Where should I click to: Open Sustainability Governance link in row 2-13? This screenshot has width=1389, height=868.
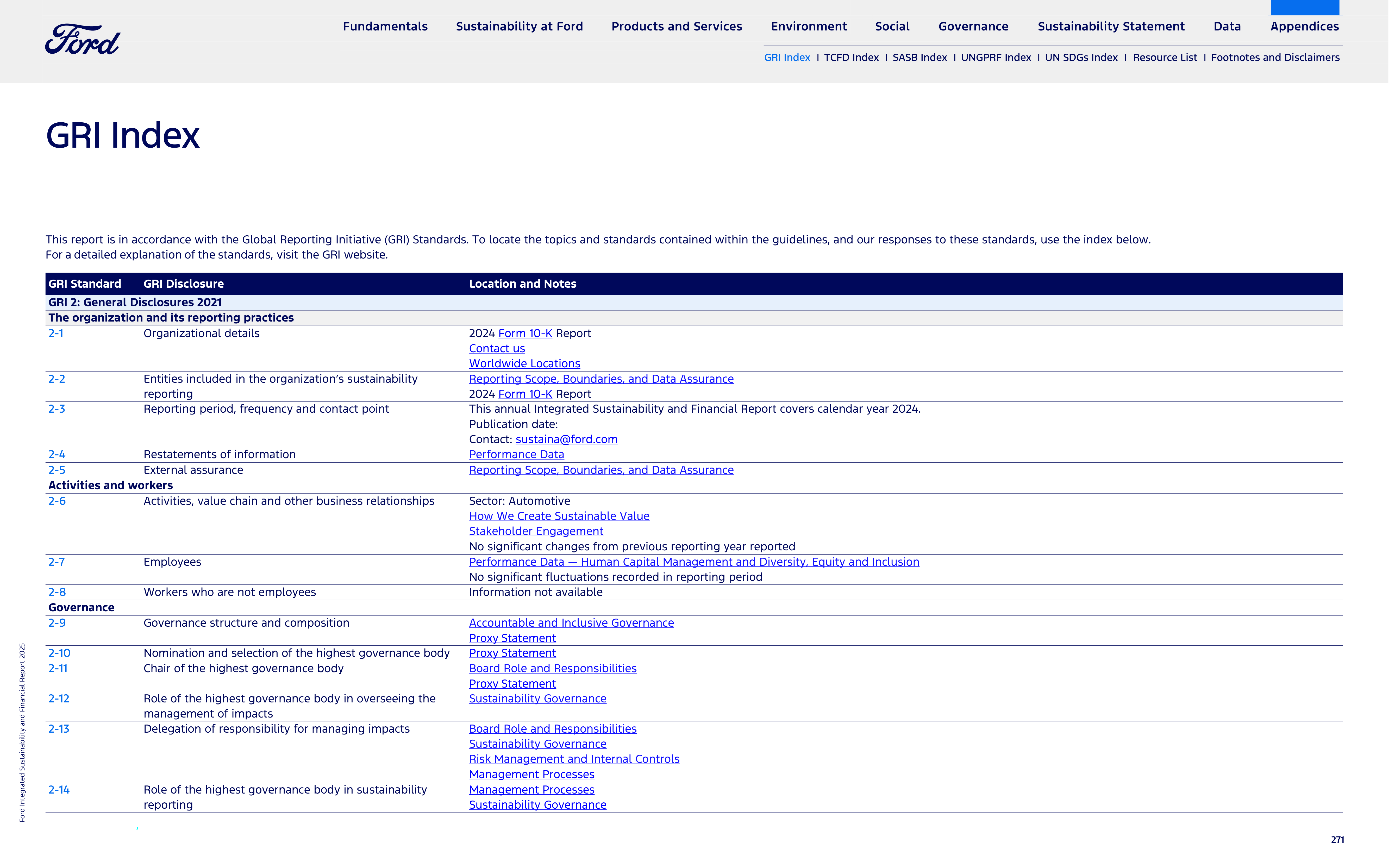tap(537, 744)
